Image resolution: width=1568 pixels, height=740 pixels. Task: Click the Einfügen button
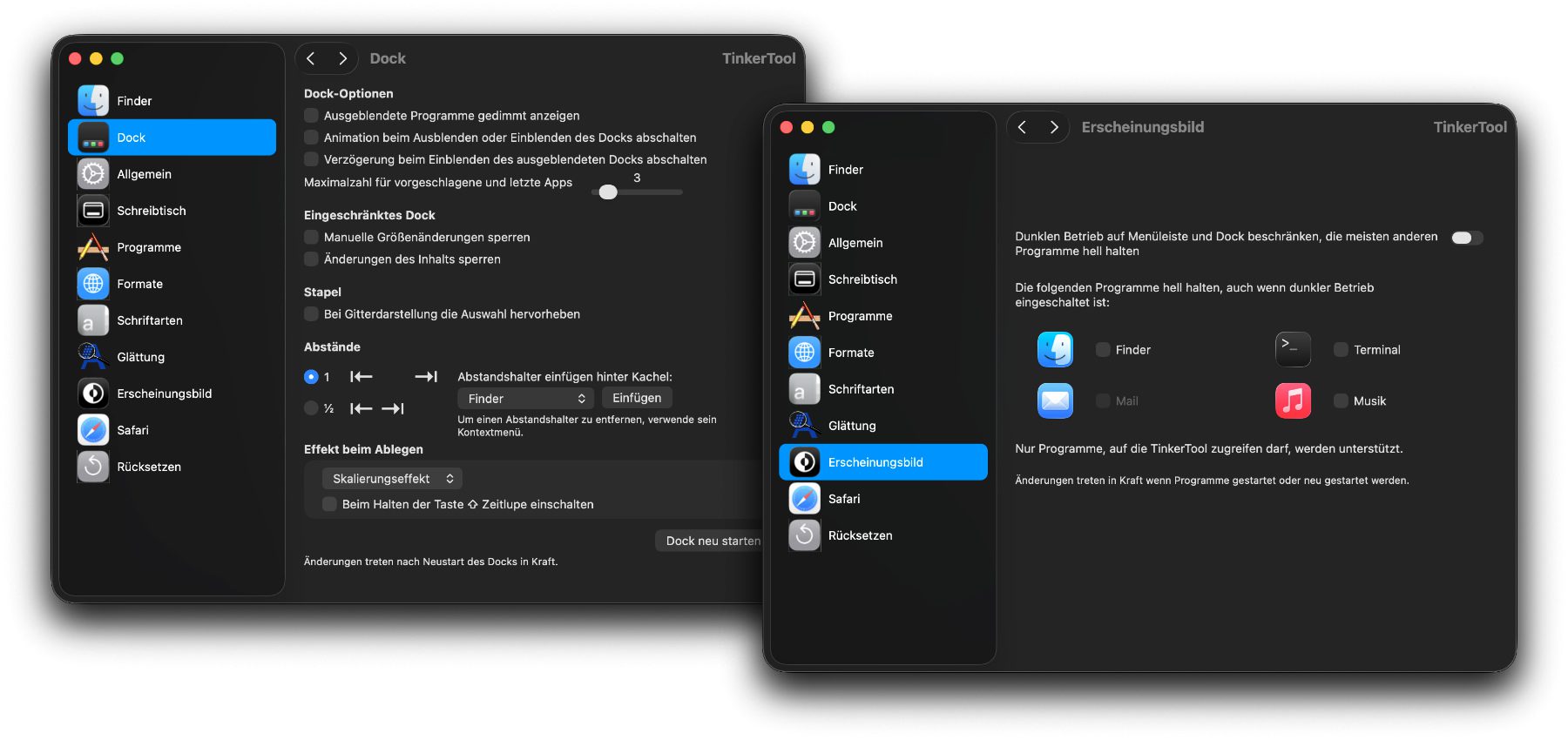(637, 398)
